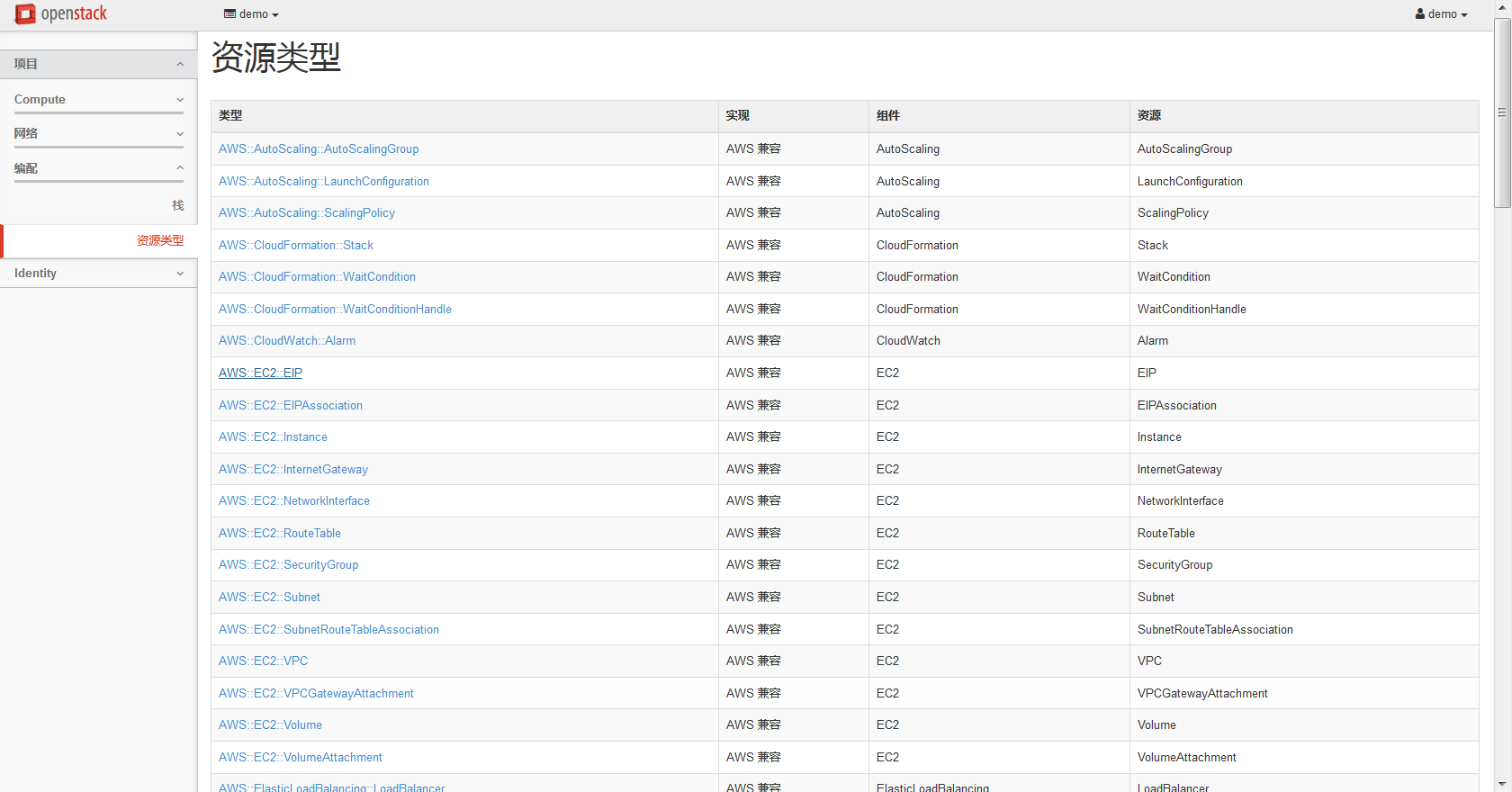Collapse the 项目 sidebar section
The height and width of the screenshot is (792, 1512).
coord(98,64)
